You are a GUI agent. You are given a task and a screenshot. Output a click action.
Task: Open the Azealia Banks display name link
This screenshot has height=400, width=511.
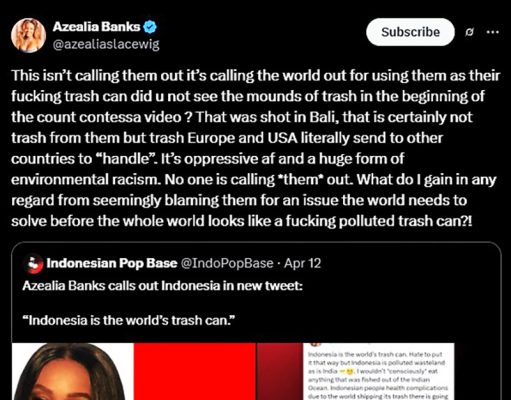pos(96,27)
